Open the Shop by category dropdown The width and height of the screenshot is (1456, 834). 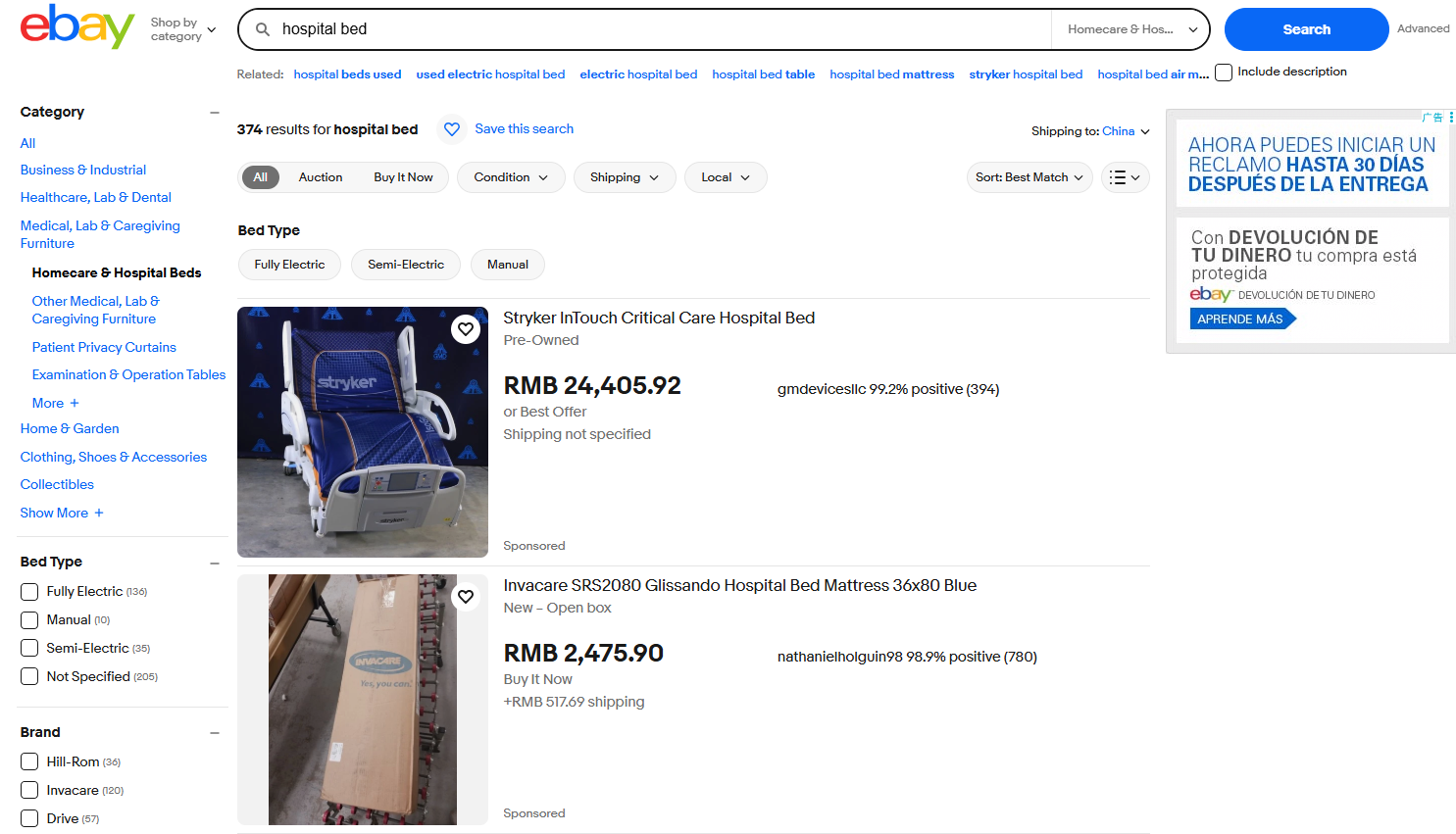click(182, 29)
